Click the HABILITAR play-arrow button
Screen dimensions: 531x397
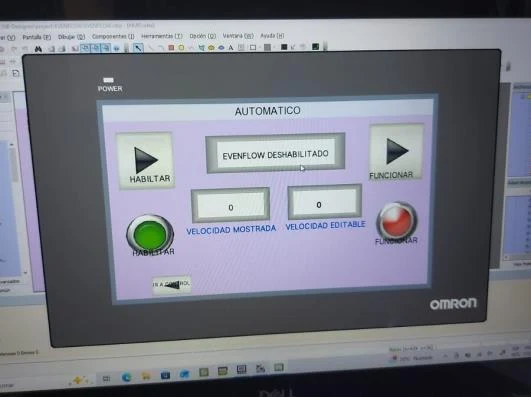(146, 161)
